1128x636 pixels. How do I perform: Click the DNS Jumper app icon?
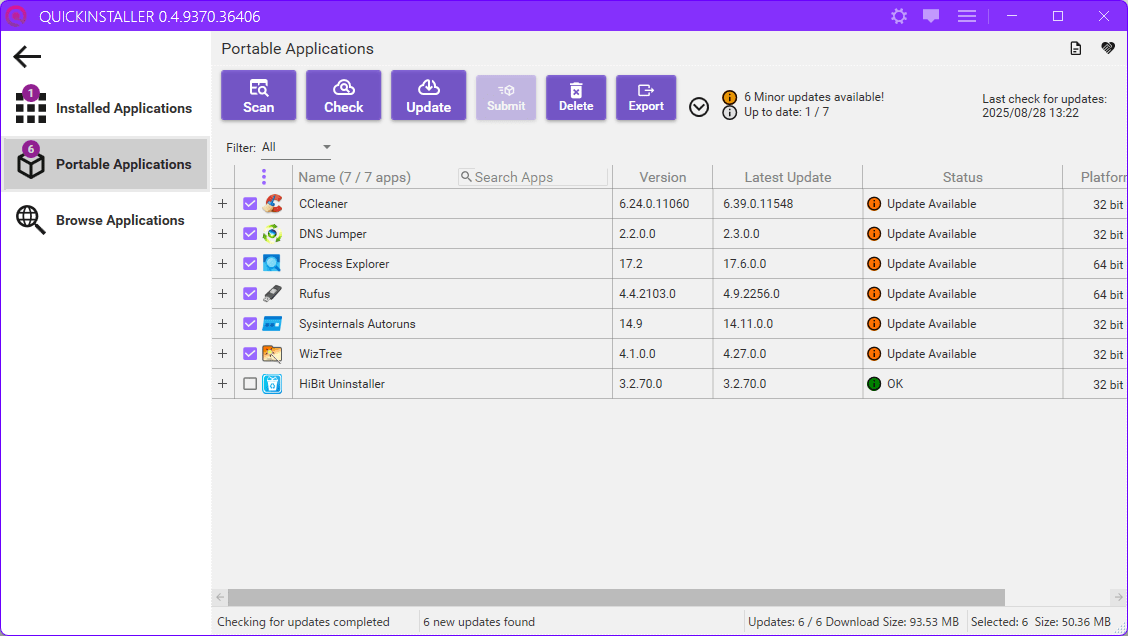(x=272, y=234)
